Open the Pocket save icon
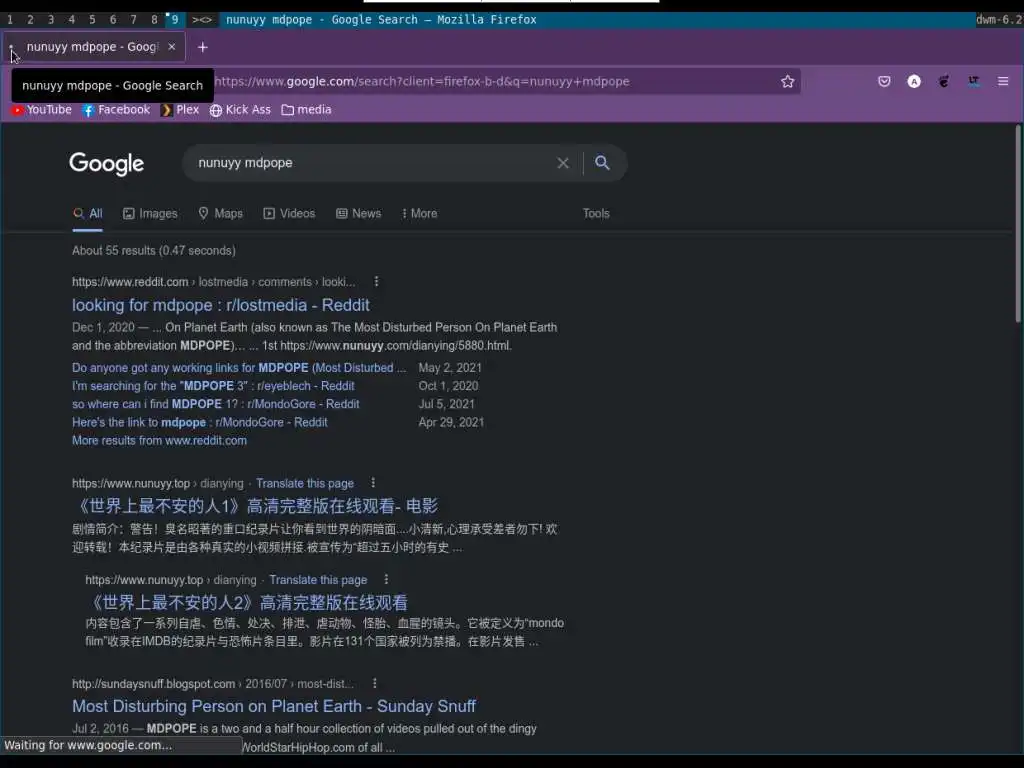The height and width of the screenshot is (768, 1024). [884, 82]
